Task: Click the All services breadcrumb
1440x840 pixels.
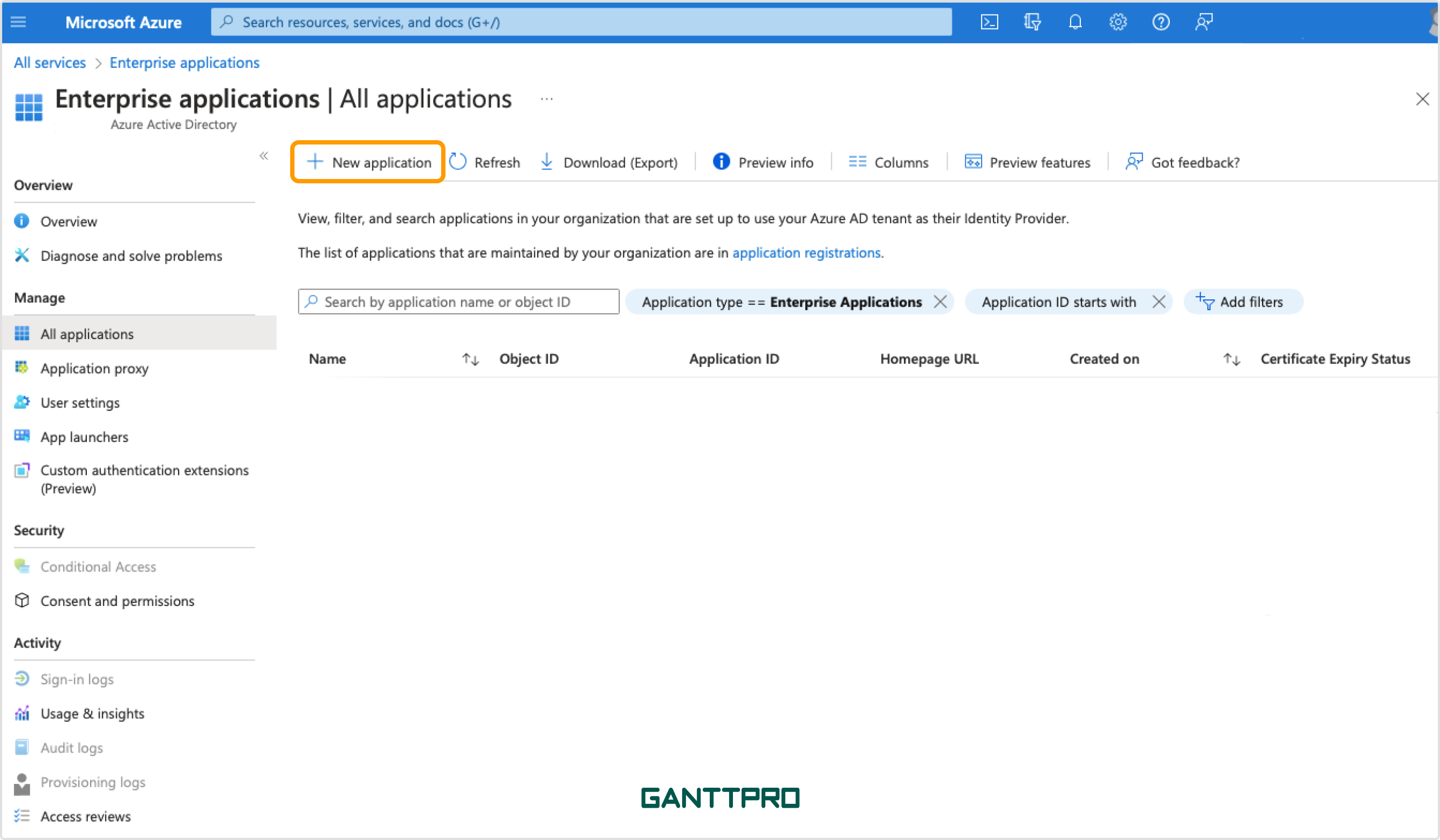Action: point(50,63)
